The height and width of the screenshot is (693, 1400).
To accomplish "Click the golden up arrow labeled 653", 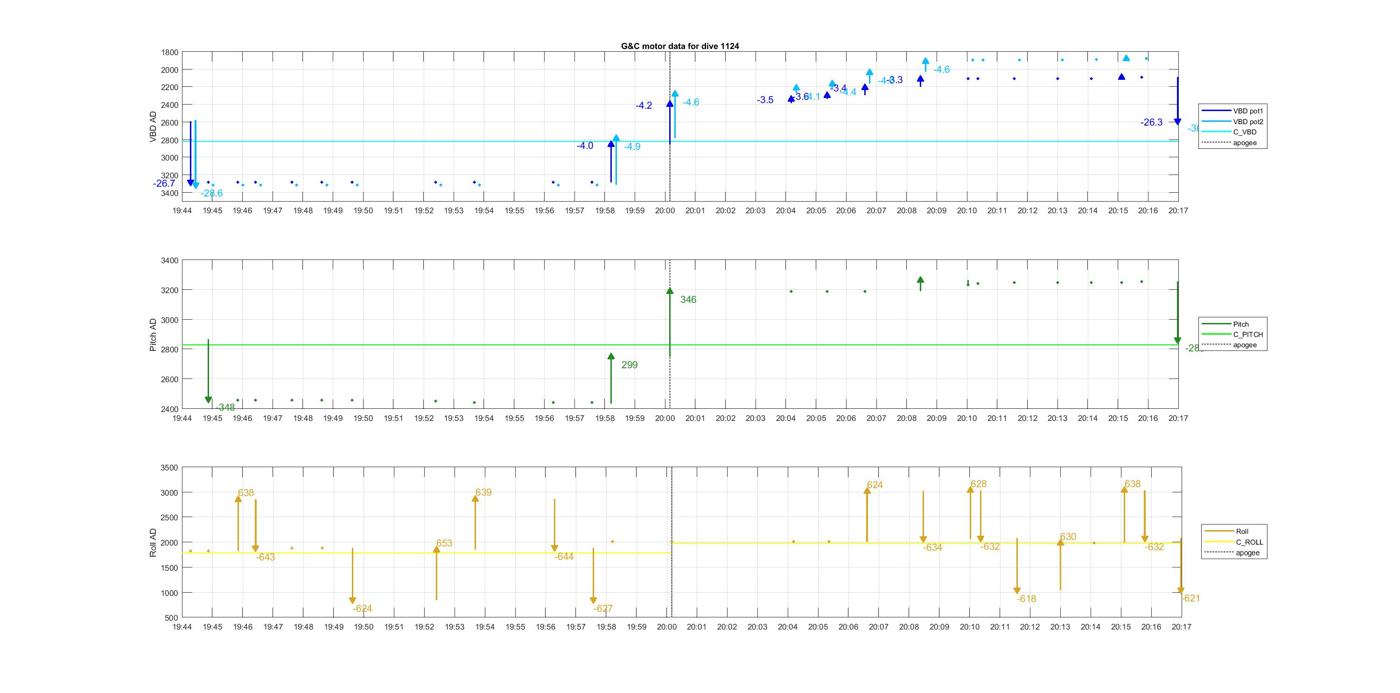I will click(x=436, y=572).
